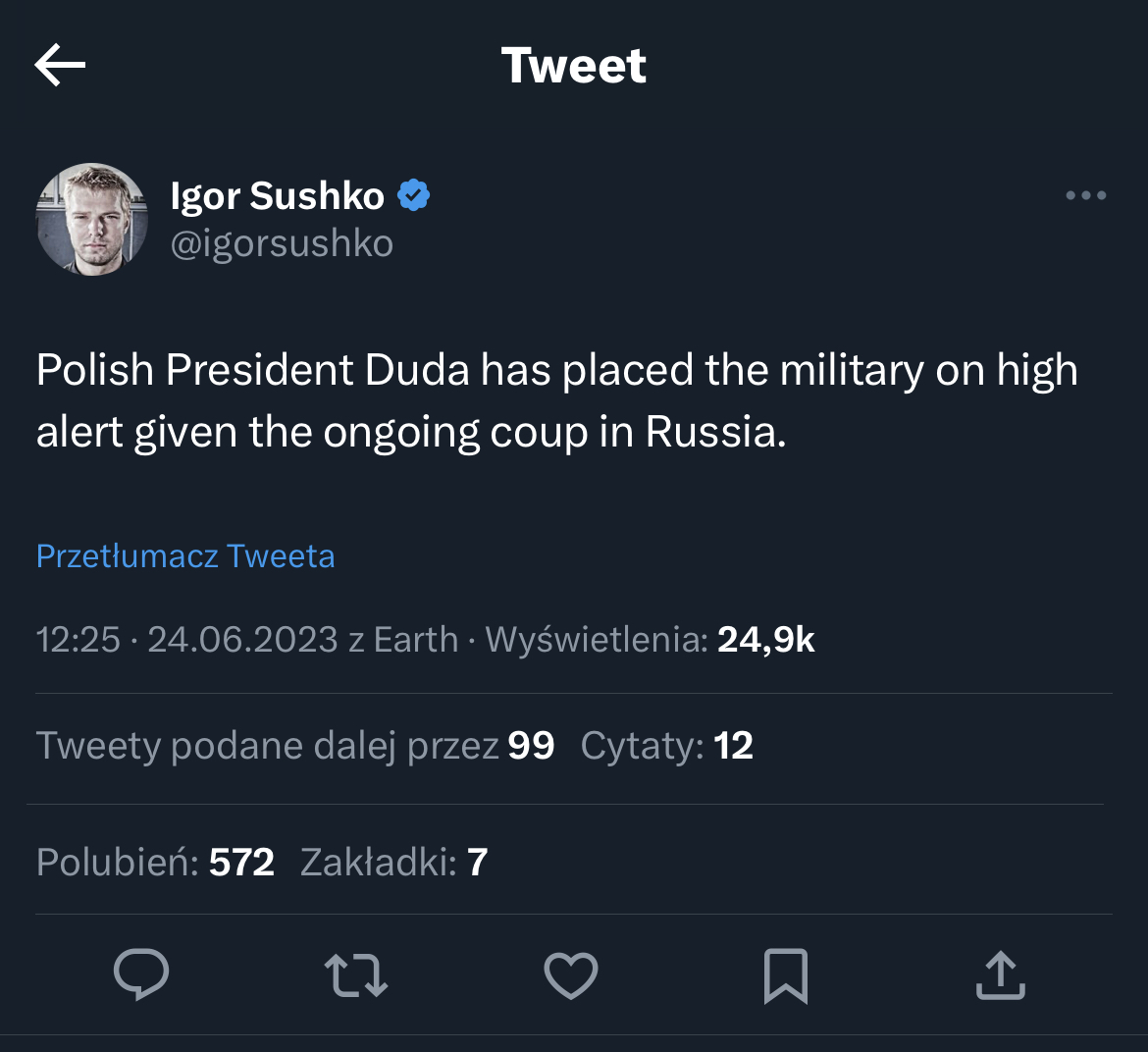Tap the back arrow icon
Screen dimensions: 1148x1052
(60, 66)
